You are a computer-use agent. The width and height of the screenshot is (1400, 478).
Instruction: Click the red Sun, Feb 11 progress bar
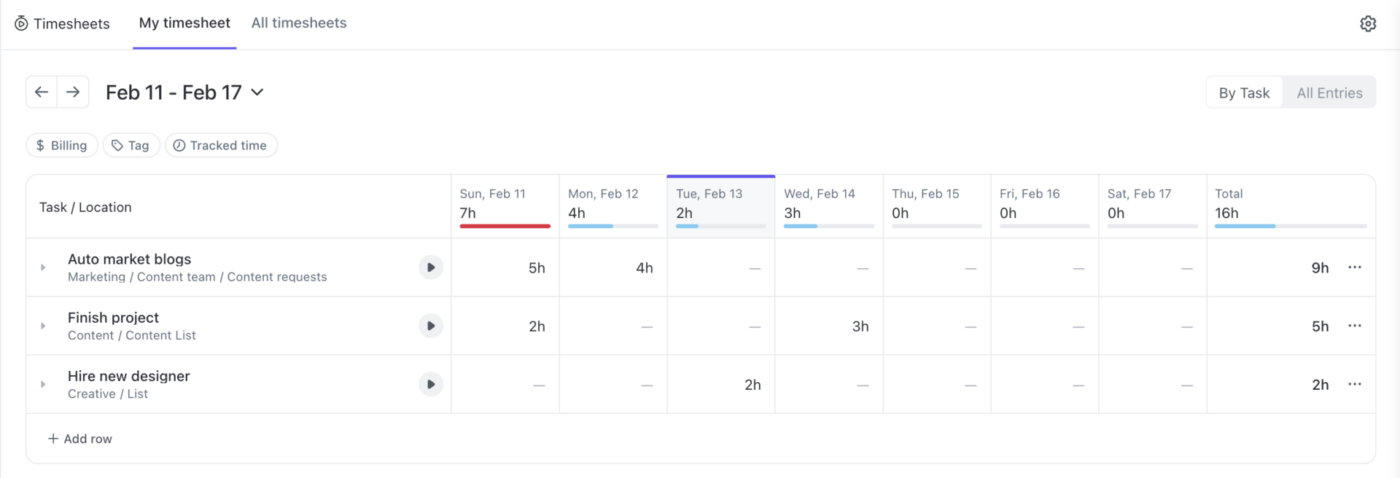click(505, 226)
